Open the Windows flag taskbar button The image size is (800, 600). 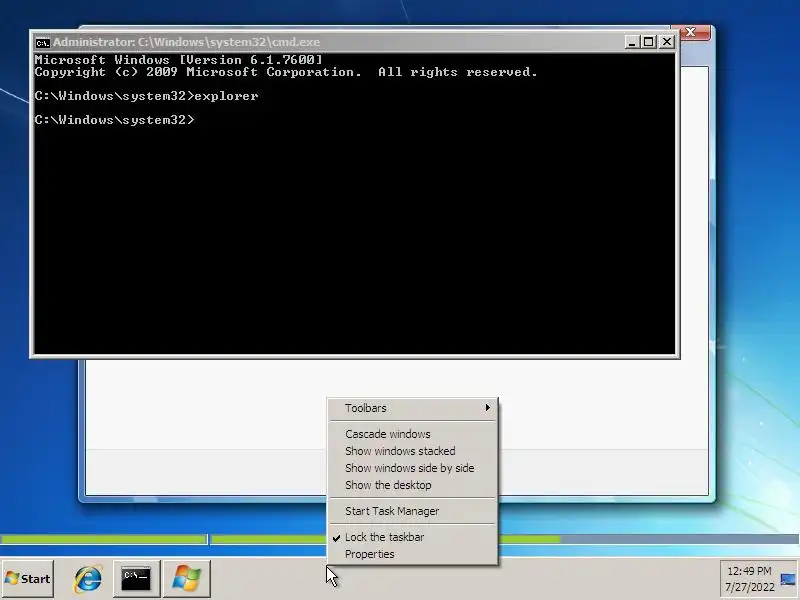coord(187,579)
